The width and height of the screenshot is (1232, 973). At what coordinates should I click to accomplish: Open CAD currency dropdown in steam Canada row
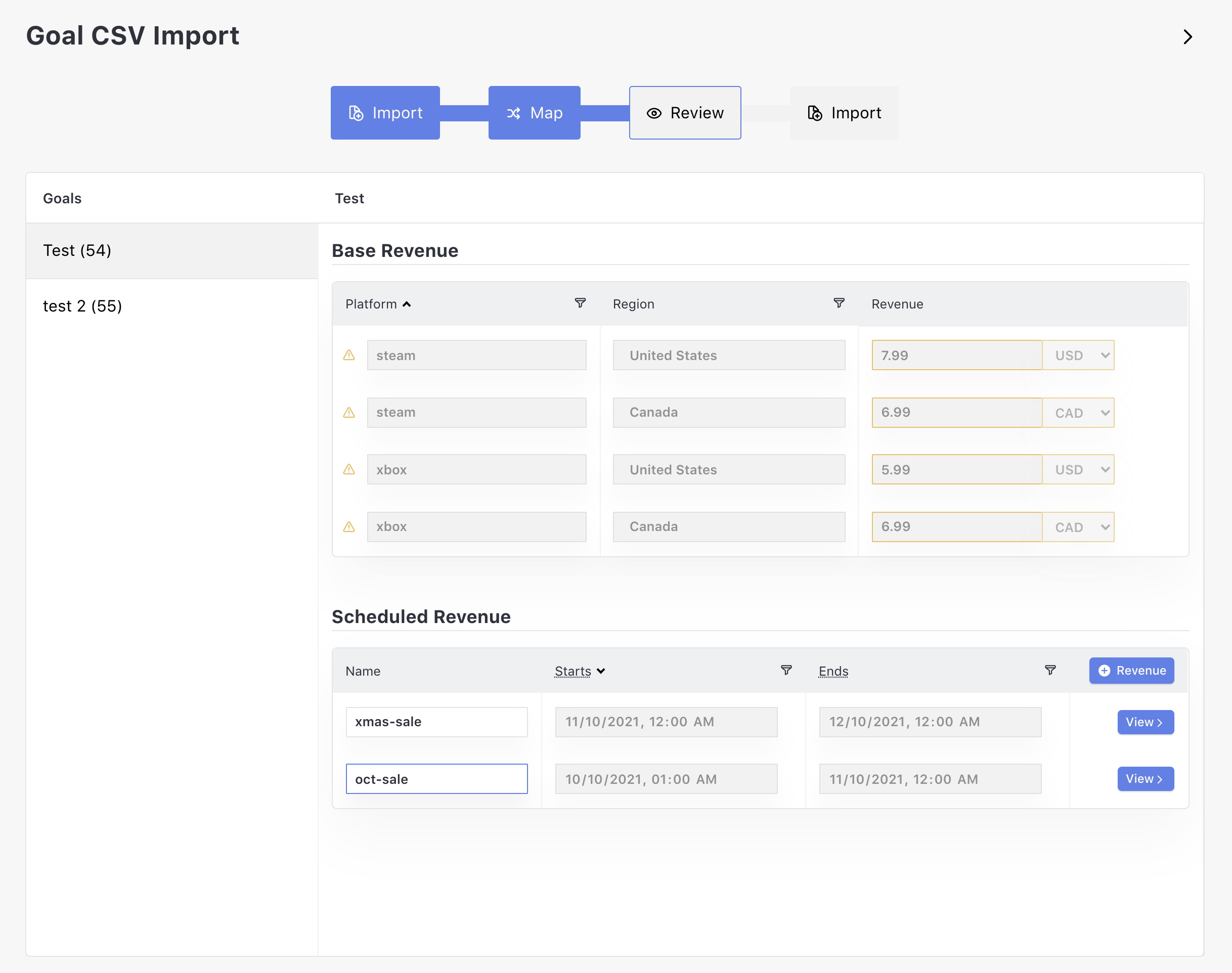click(x=1078, y=413)
